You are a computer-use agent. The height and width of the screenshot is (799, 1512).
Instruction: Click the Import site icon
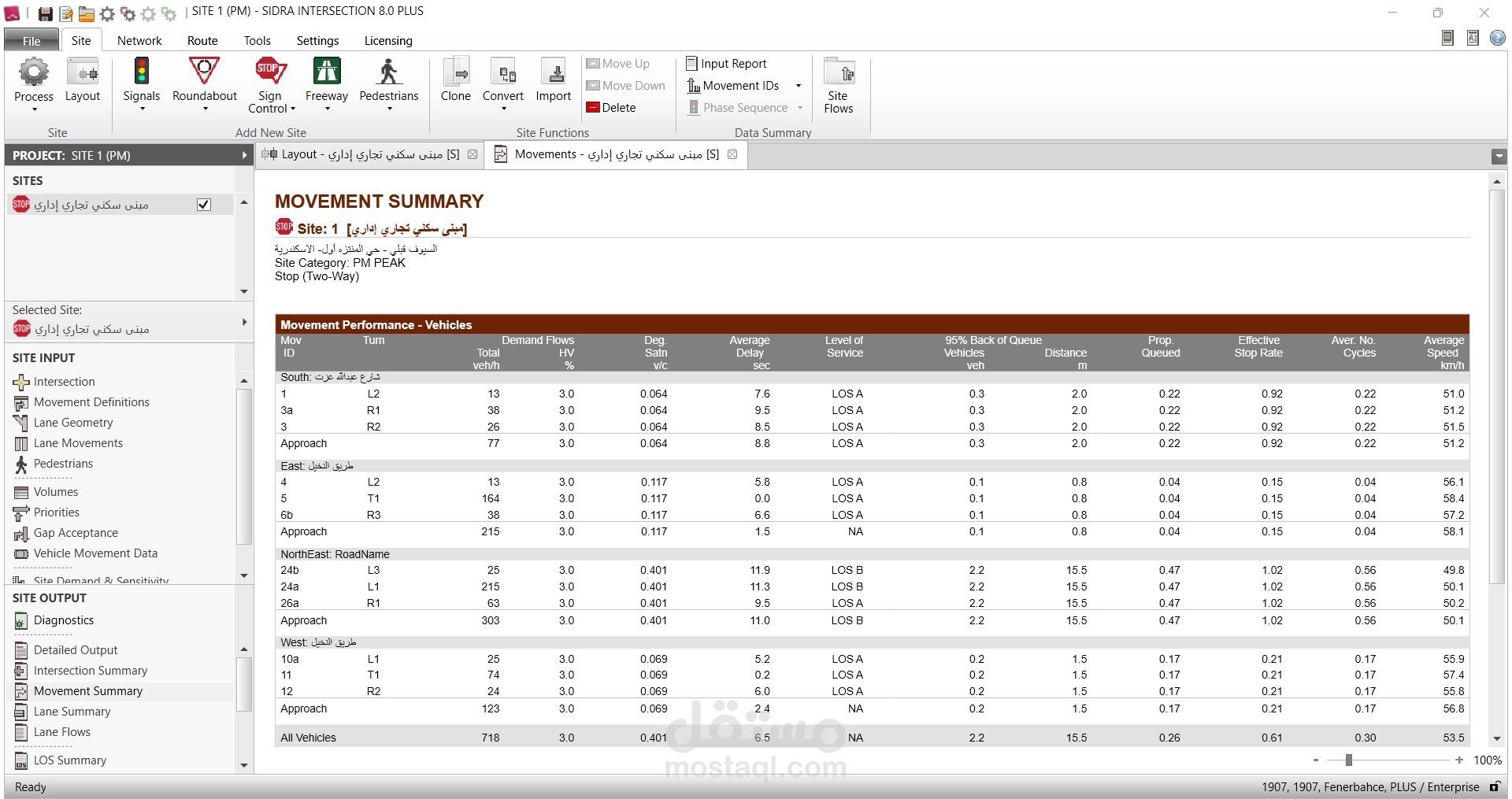[554, 72]
